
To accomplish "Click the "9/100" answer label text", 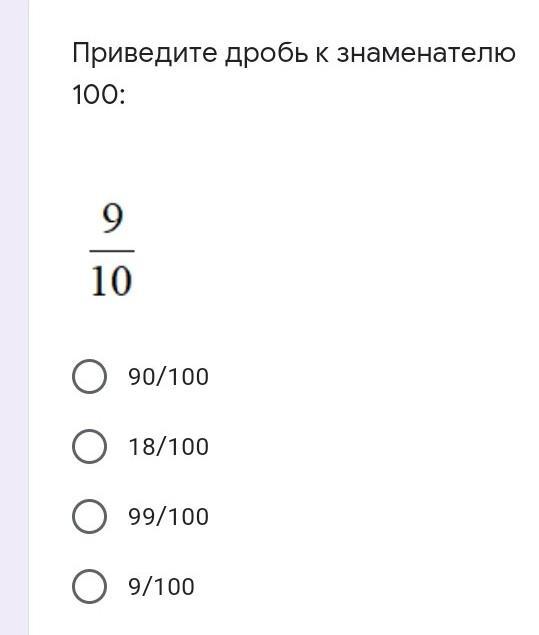I will [x=161, y=587].
